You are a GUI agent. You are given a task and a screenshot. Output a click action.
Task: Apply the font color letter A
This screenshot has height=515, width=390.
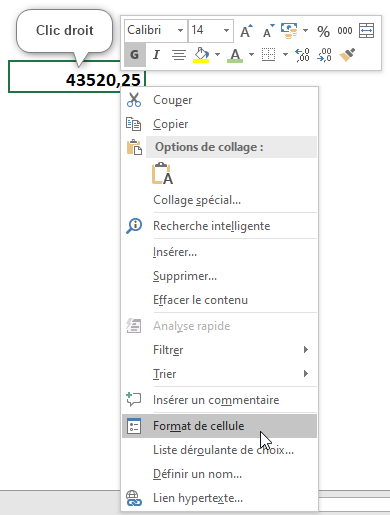235,55
